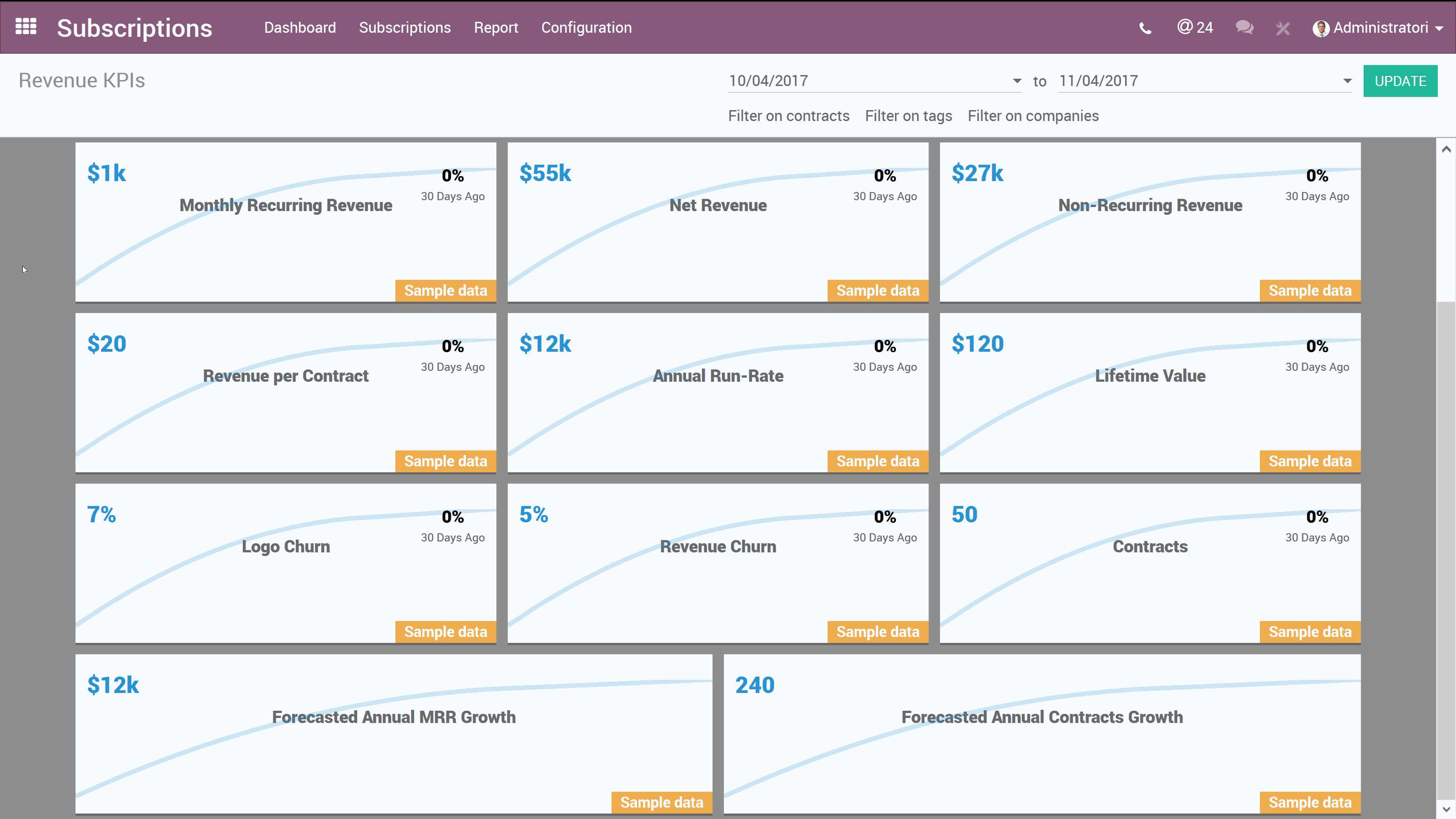The width and height of the screenshot is (1456, 819).
Task: Click Sample data on Monthly Recurring Revenue tile
Action: (x=445, y=290)
